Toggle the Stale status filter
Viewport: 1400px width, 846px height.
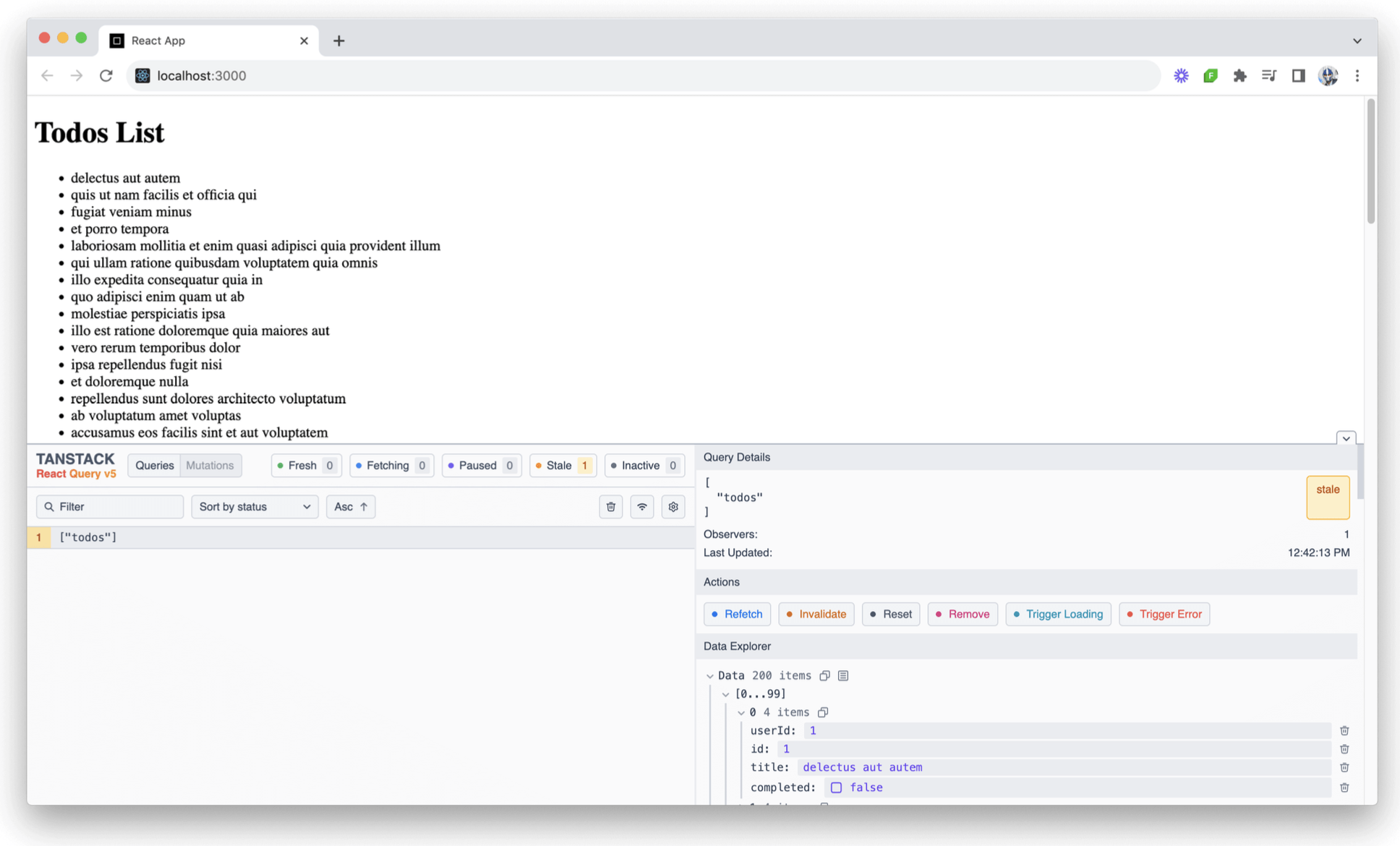(x=563, y=466)
